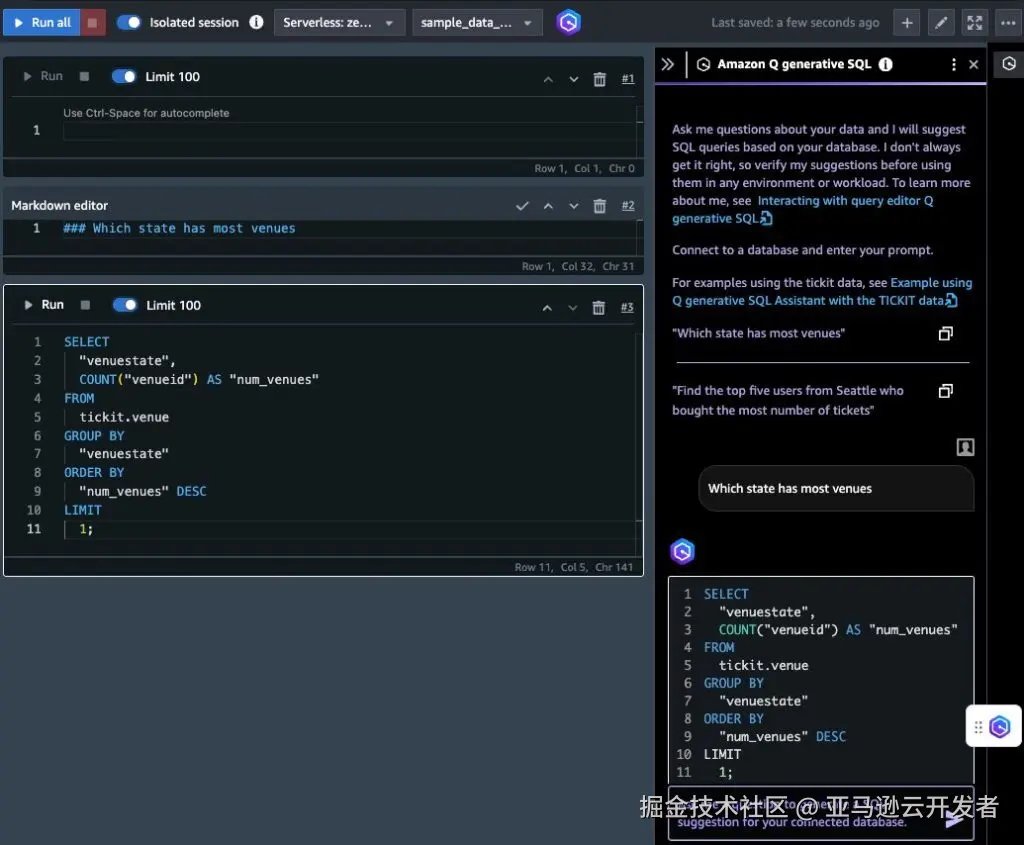Run cell #1
The height and width of the screenshot is (845, 1024).
coord(43,76)
